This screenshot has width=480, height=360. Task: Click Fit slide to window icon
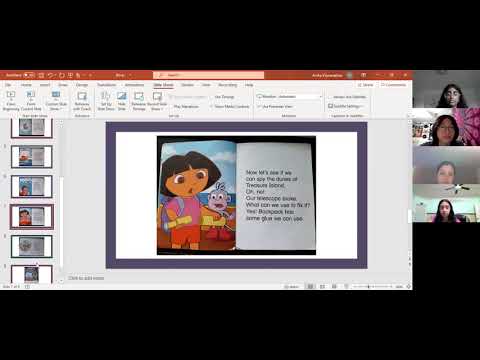(409, 287)
